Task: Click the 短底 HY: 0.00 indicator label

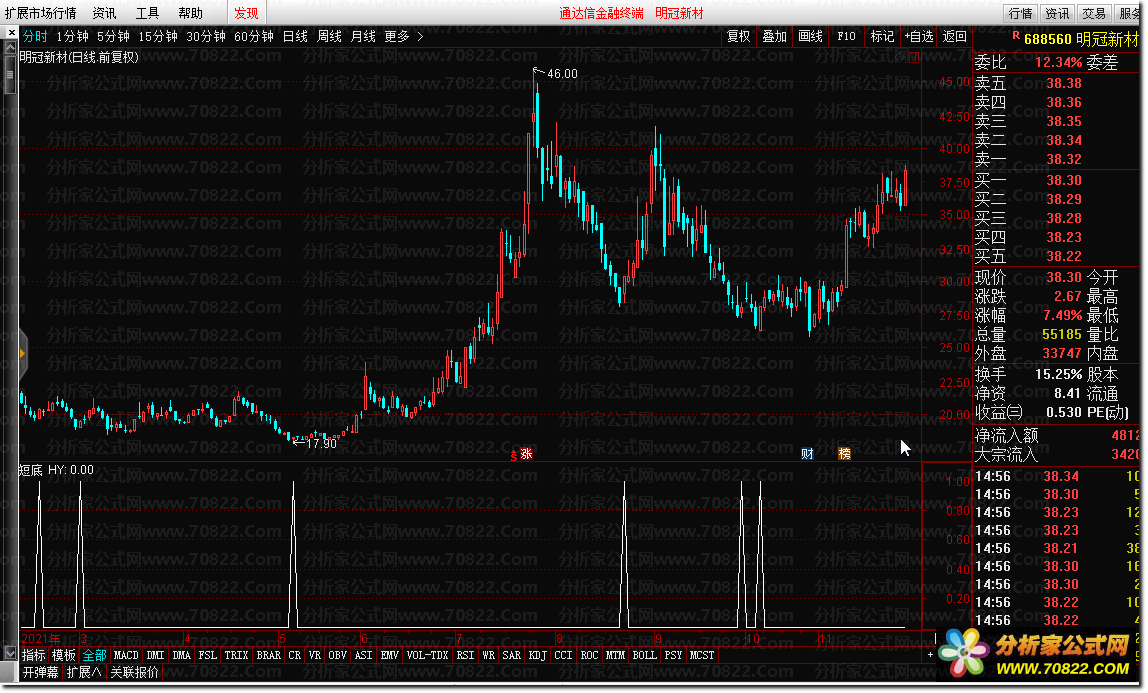Action: [56, 470]
